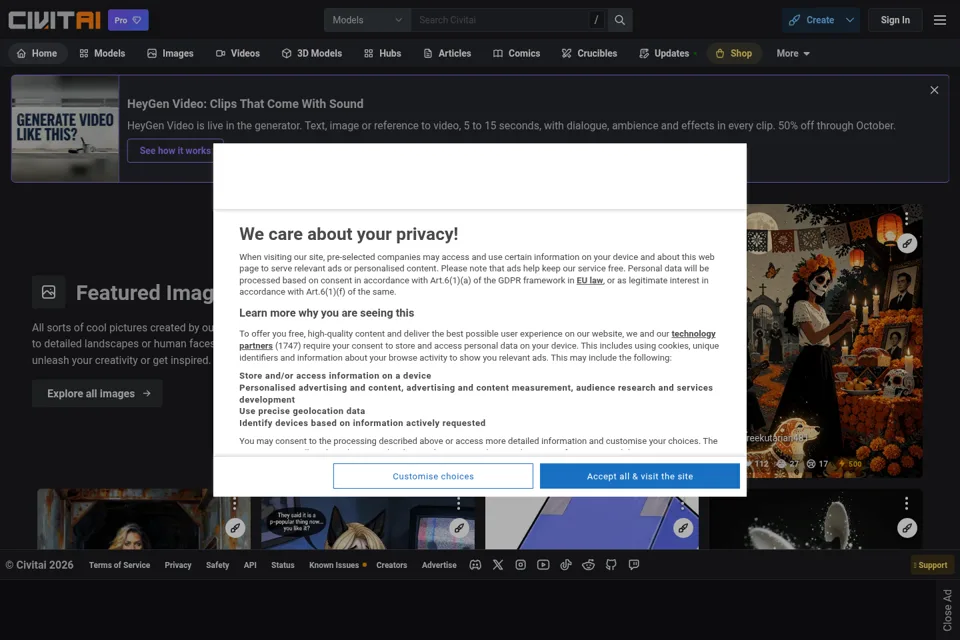Open the Articles navigation tab
The image size is (960, 640).
[x=447, y=53]
